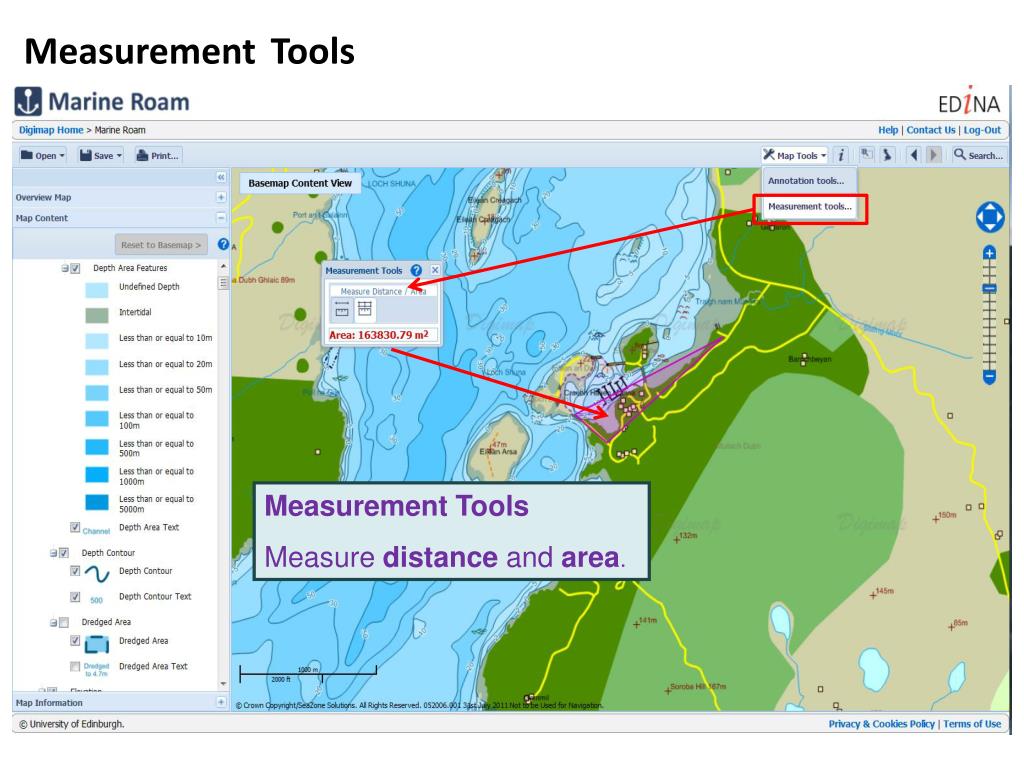
Task: Open the Help link
Action: (x=888, y=130)
